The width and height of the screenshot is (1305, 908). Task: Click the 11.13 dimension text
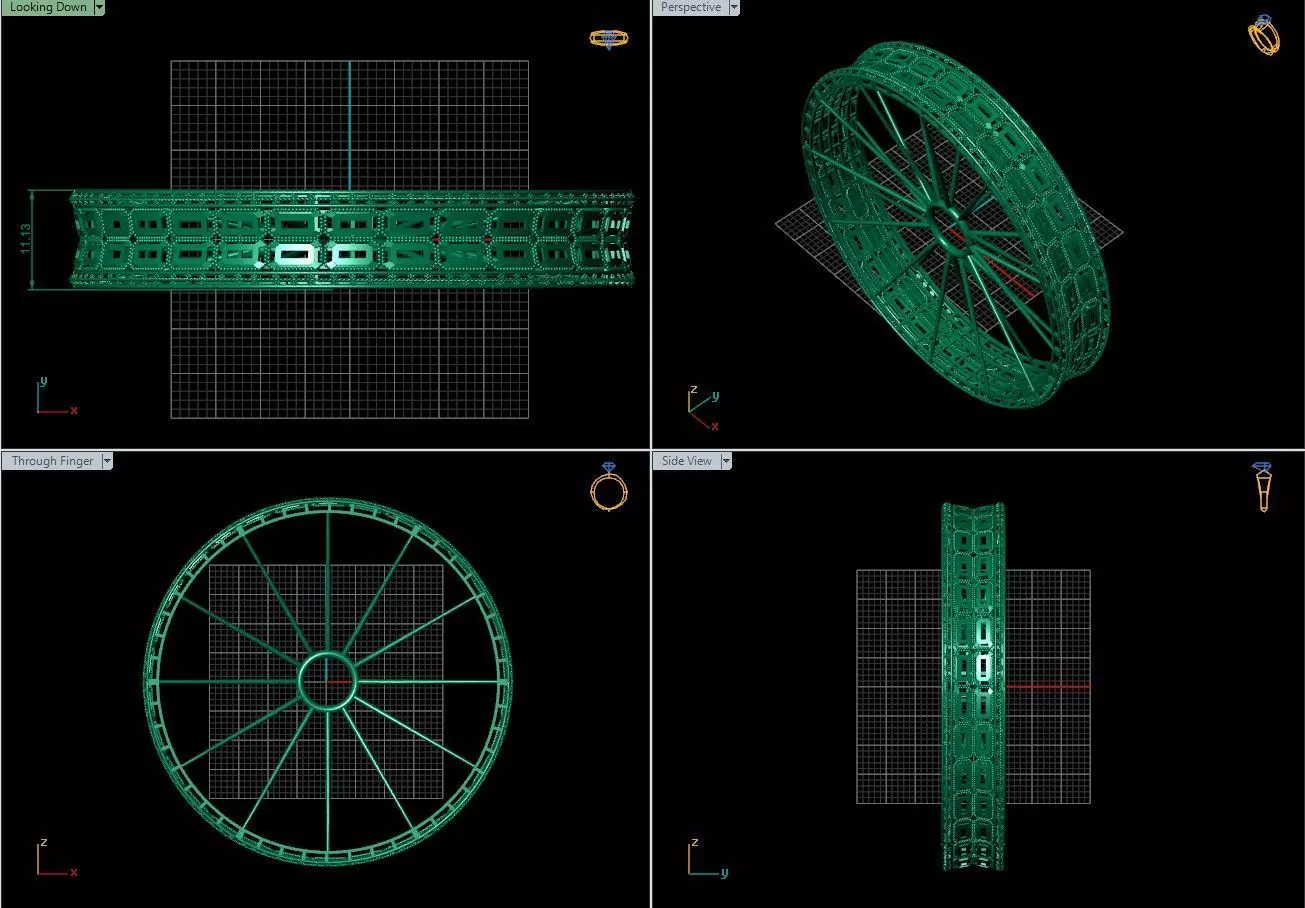pyautogui.click(x=27, y=239)
